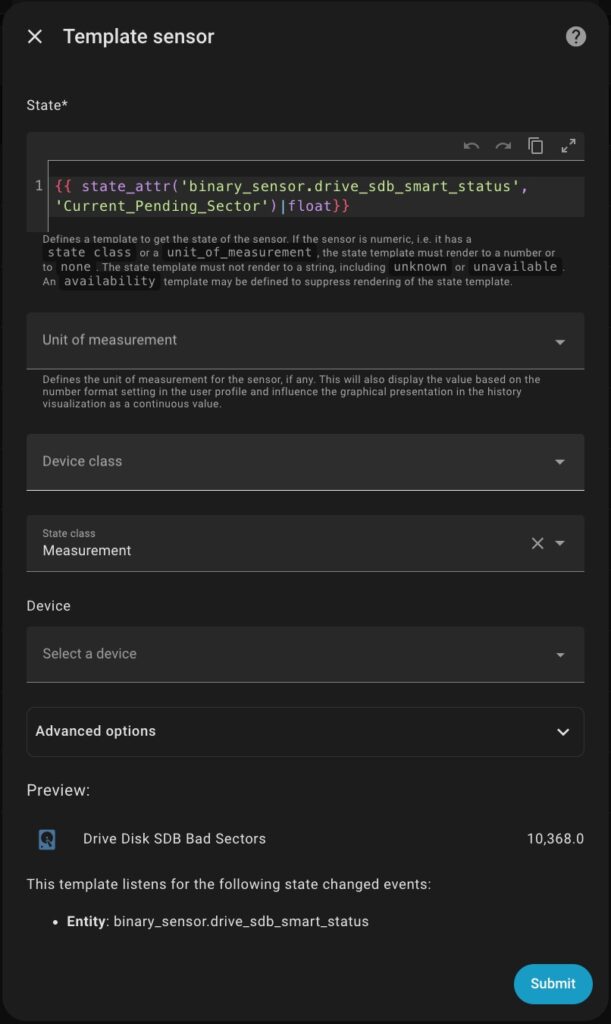The height and width of the screenshot is (1024, 611).
Task: Expand the code editor to fullscreen
Action: pyautogui.click(x=568, y=146)
